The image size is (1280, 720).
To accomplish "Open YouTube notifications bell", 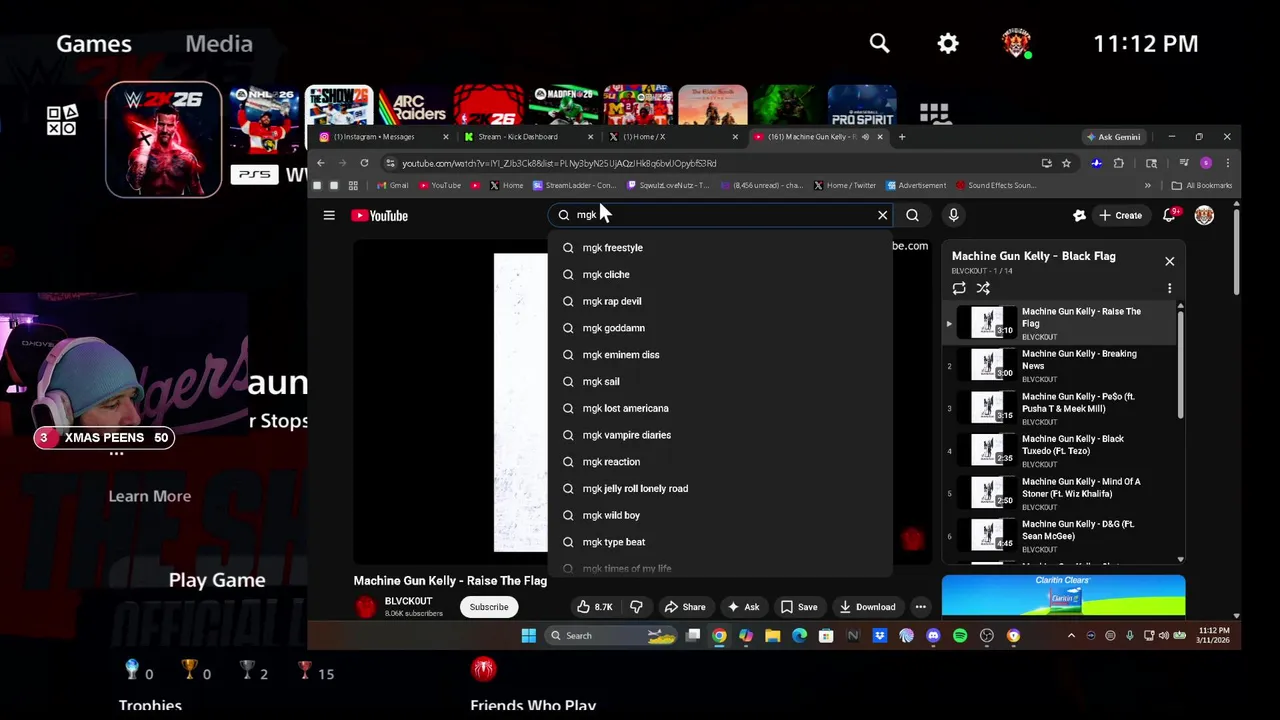I will pyautogui.click(x=1169, y=215).
